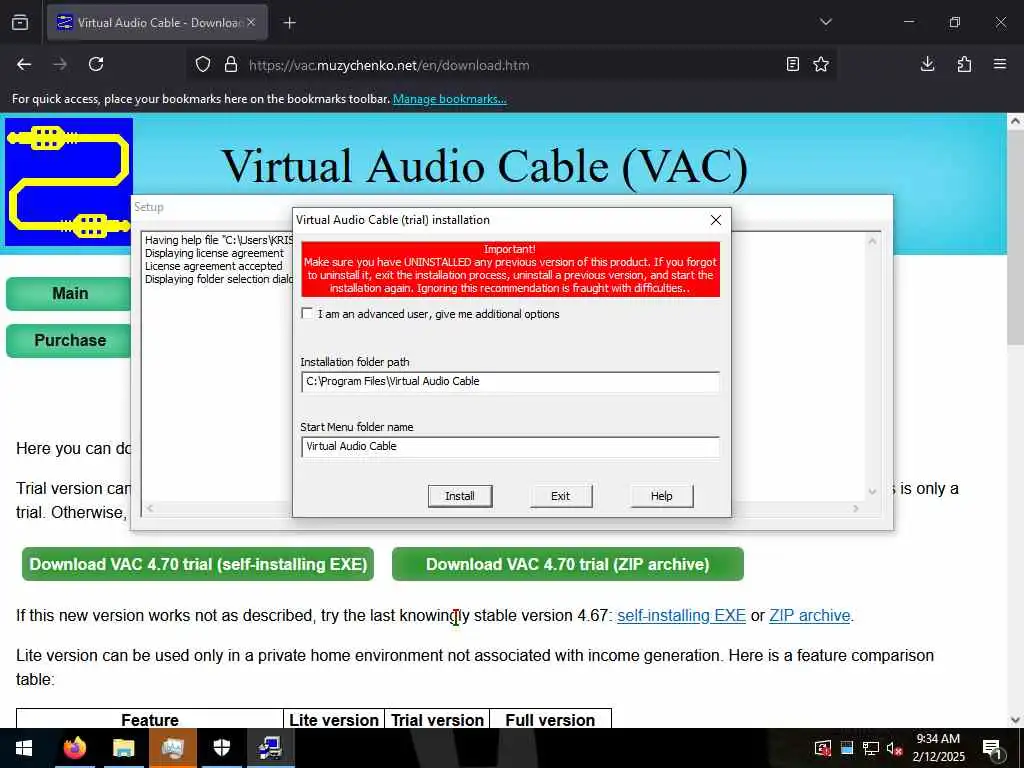Viewport: 1024px width, 768px height.
Task: Click the 'Full version' table header
Action: (x=550, y=720)
